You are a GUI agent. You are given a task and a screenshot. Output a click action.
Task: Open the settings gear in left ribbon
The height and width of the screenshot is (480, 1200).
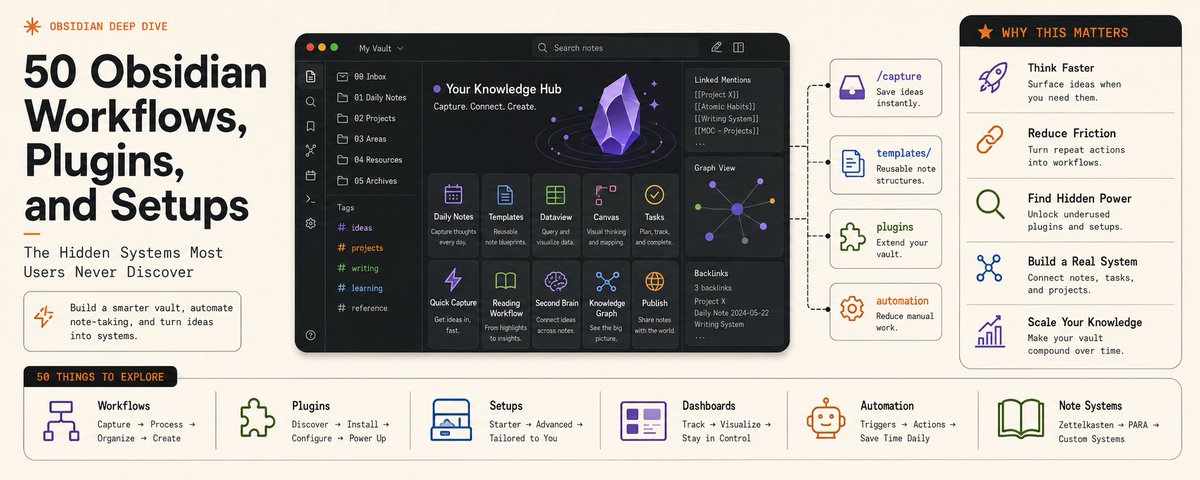[311, 223]
